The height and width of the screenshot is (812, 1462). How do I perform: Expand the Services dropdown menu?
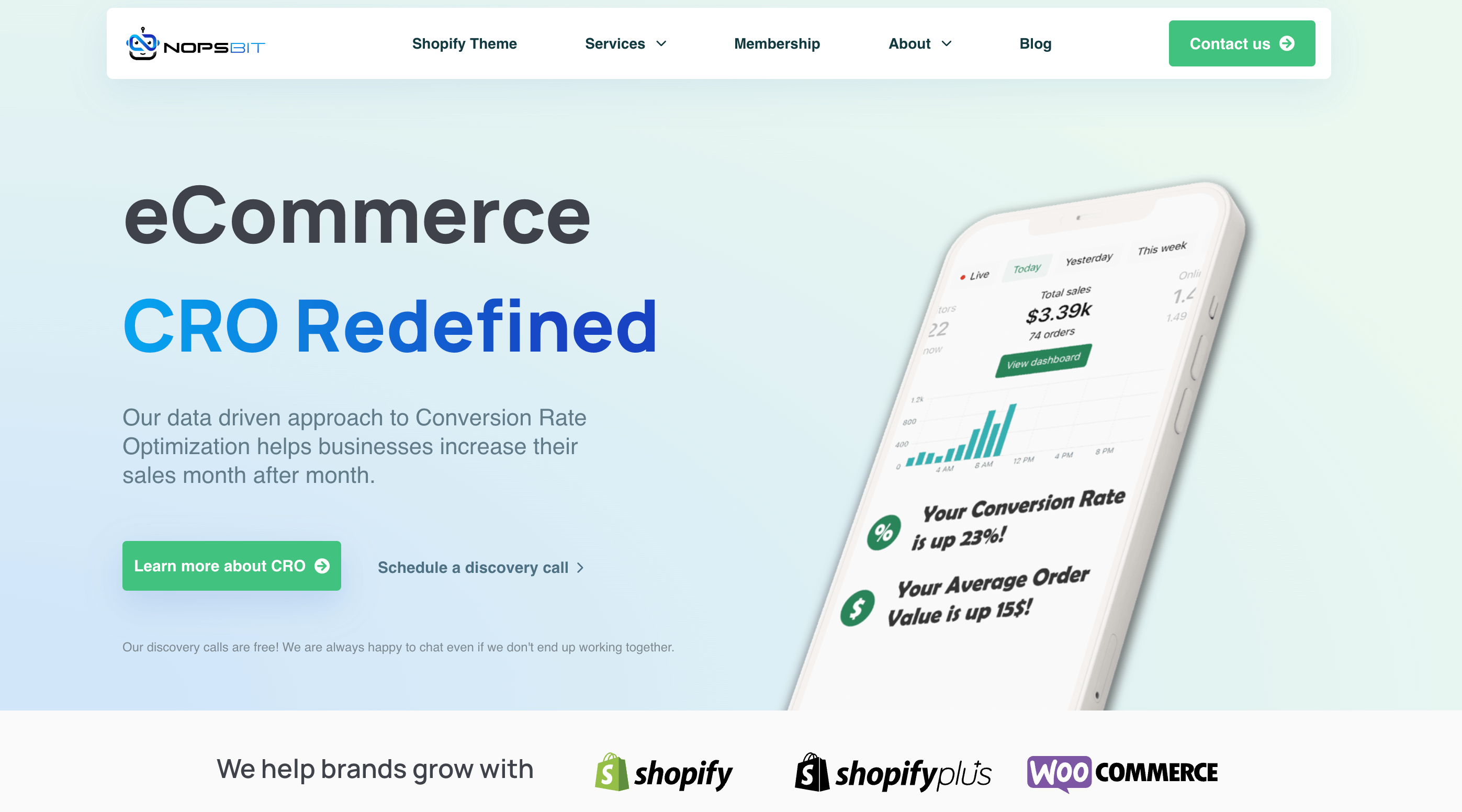click(625, 43)
